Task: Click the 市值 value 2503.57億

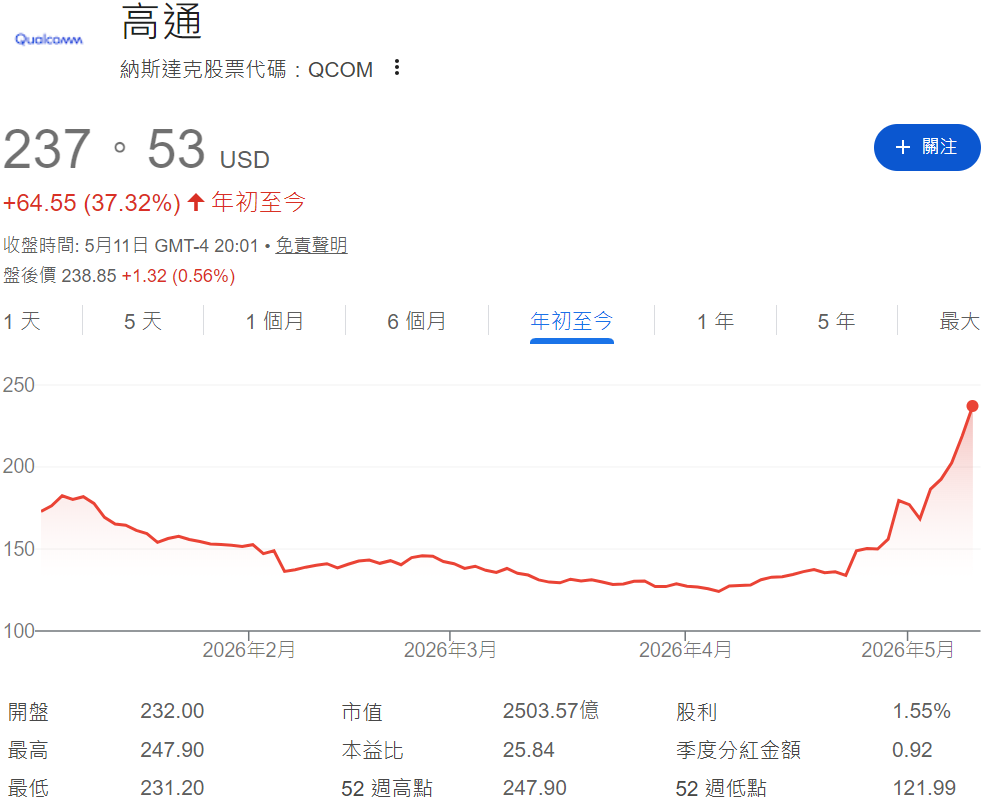Action: pos(550,711)
